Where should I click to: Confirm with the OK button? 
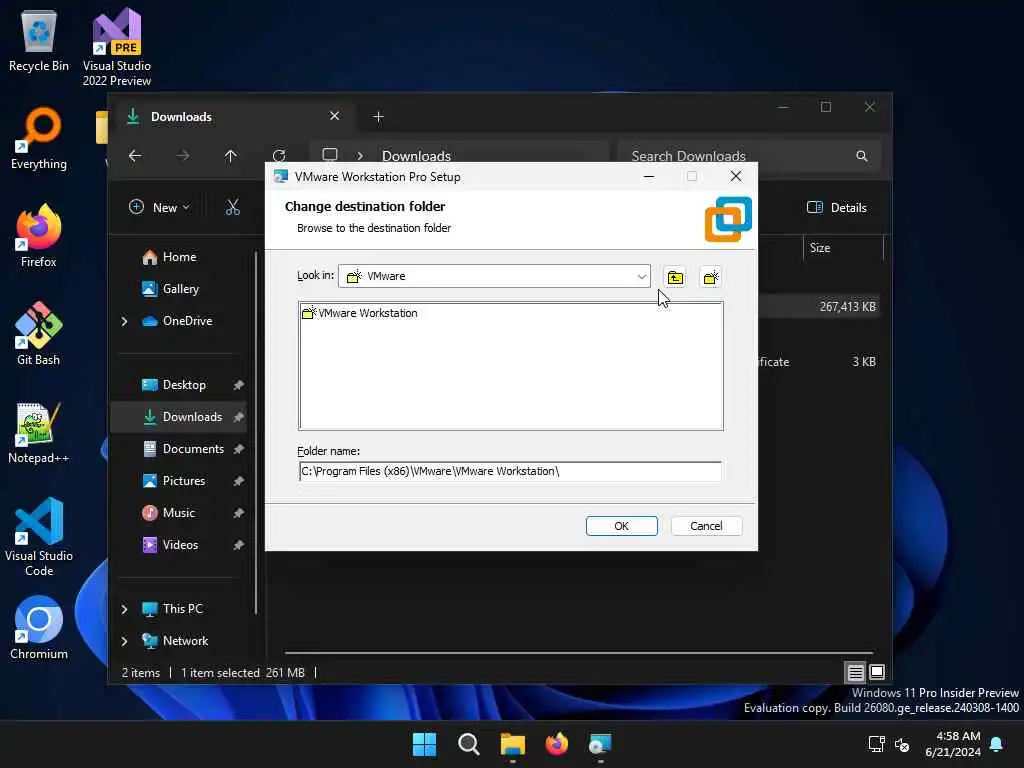621,526
